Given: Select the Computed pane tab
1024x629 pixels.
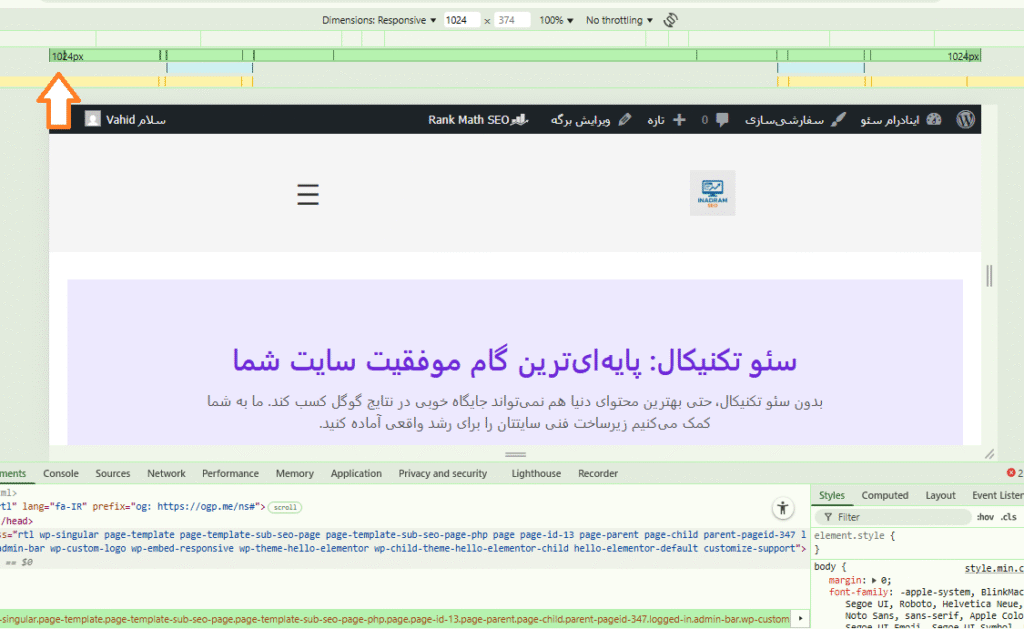Looking at the screenshot, I should pos(885,495).
